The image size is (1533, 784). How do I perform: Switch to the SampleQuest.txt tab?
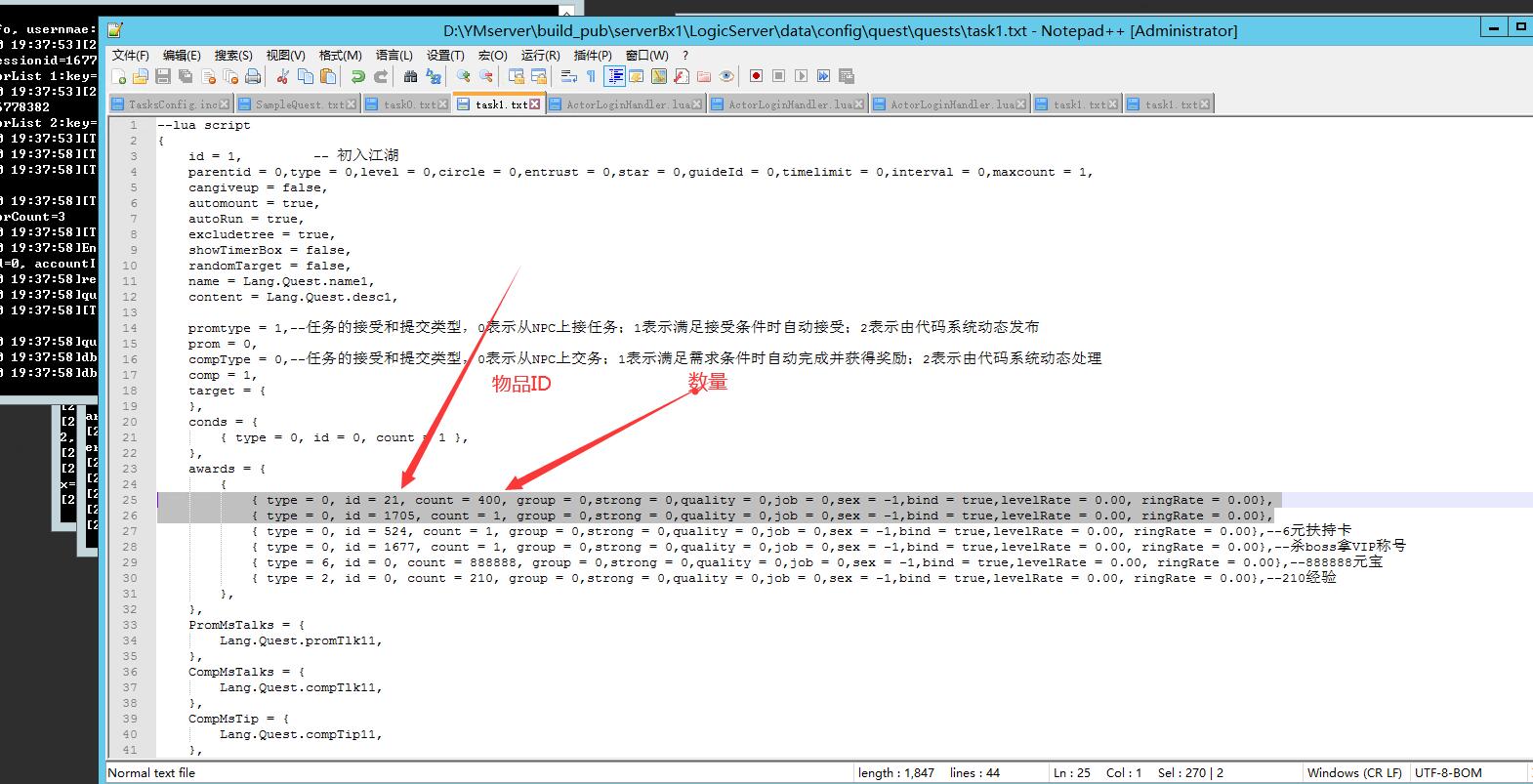(x=300, y=104)
